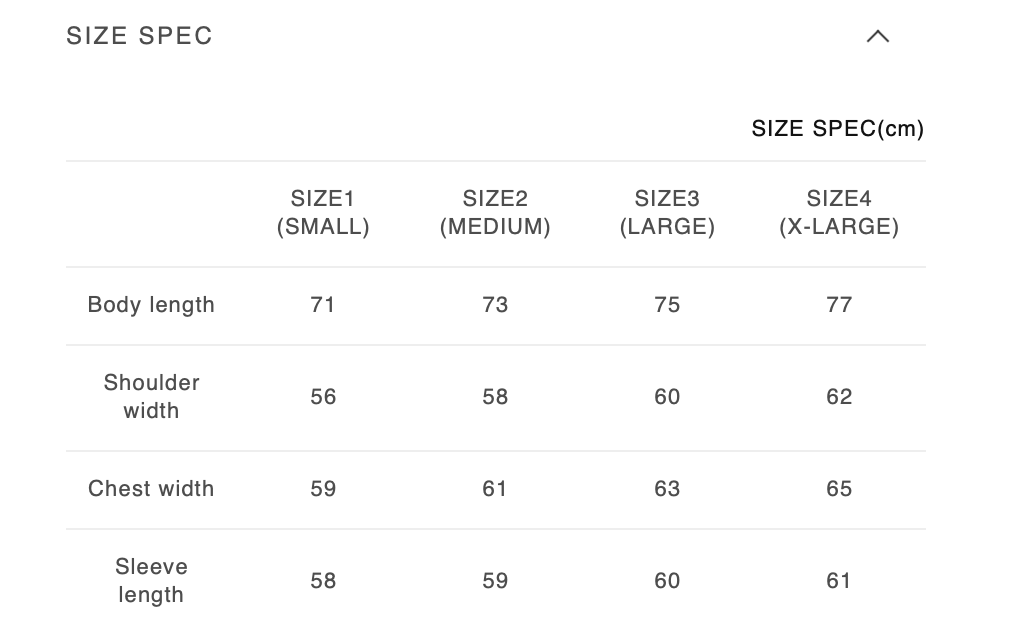The image size is (1028, 630).
Task: Click the SIZE SPEC(cm) unit label
Action: coord(837,129)
